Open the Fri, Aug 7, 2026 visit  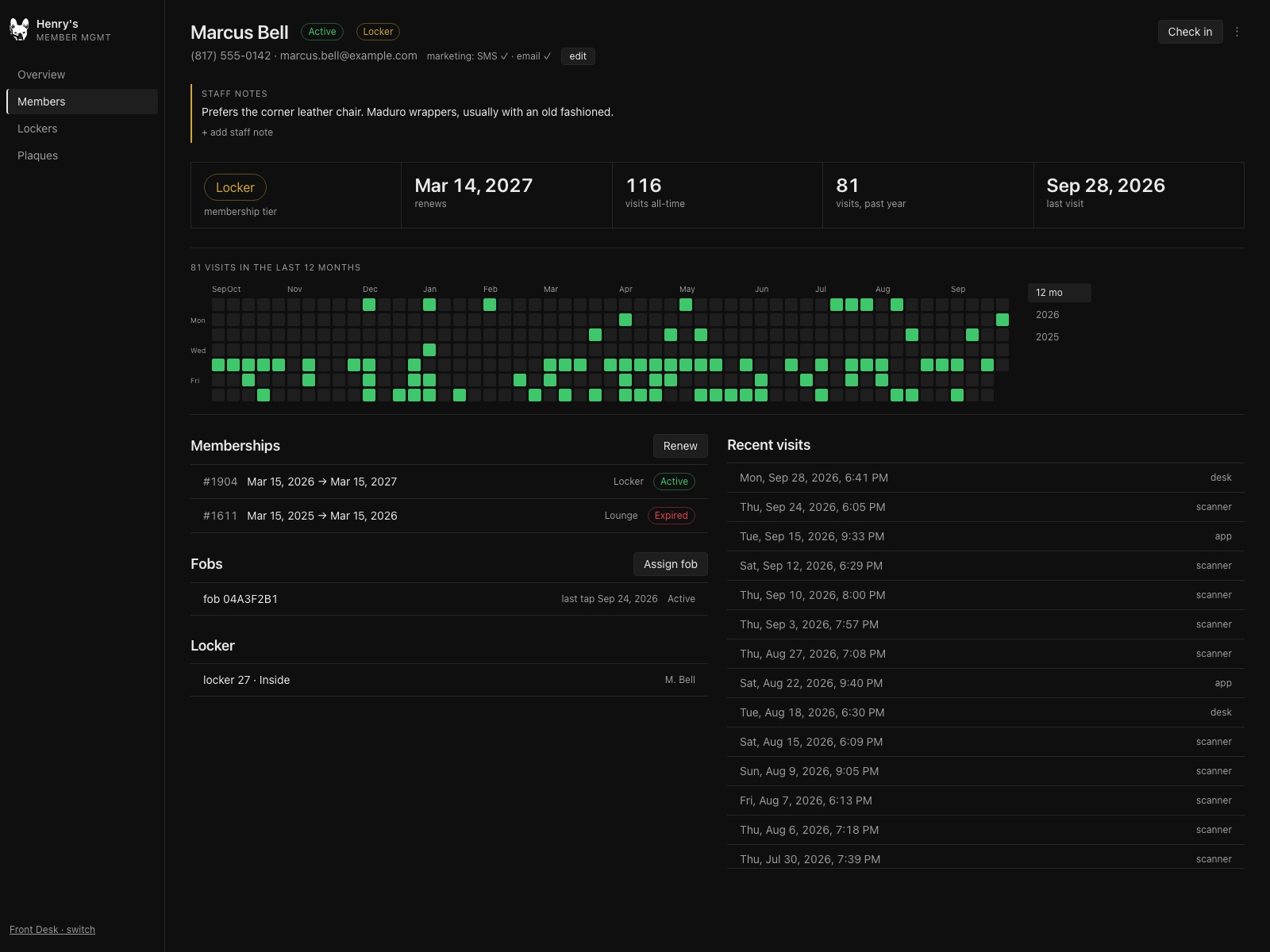click(x=986, y=800)
